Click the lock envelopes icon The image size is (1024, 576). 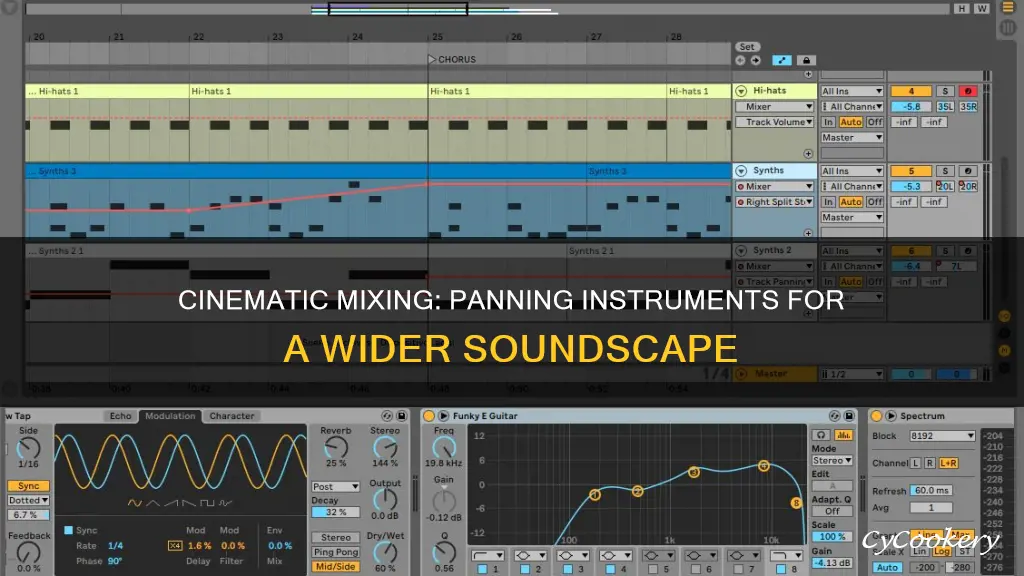807,60
